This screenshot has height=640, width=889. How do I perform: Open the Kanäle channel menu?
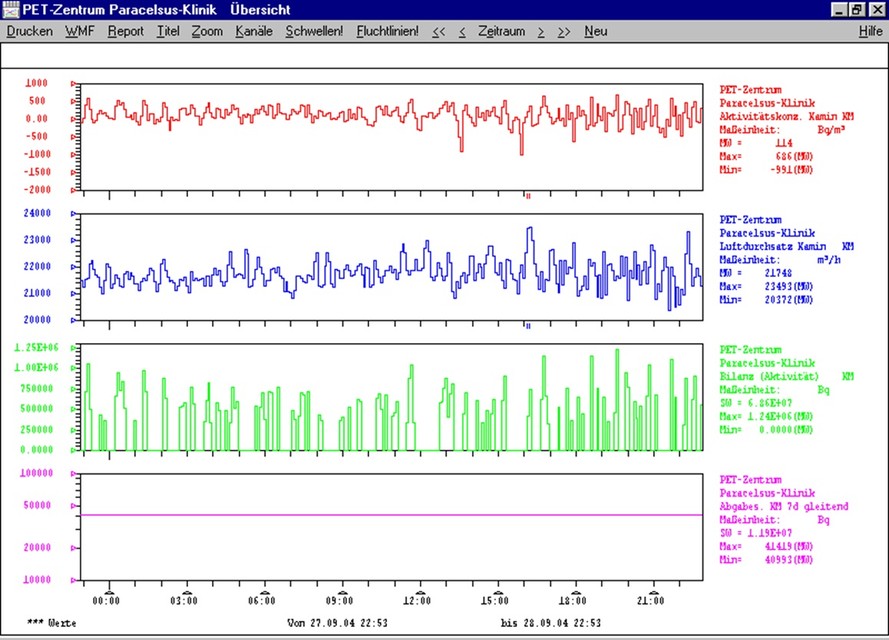pyautogui.click(x=254, y=31)
